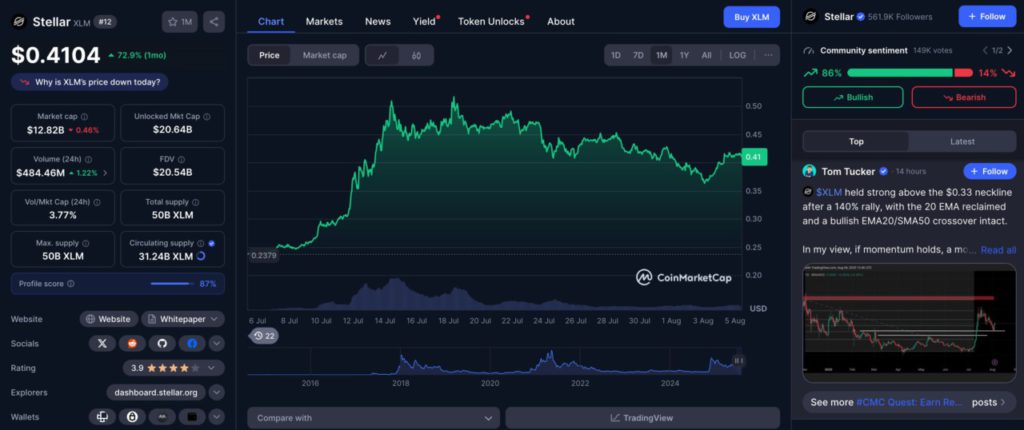Viewport: 1024px width, 430px height.
Task: Toggle the LOG scale on chart
Action: coord(737,55)
